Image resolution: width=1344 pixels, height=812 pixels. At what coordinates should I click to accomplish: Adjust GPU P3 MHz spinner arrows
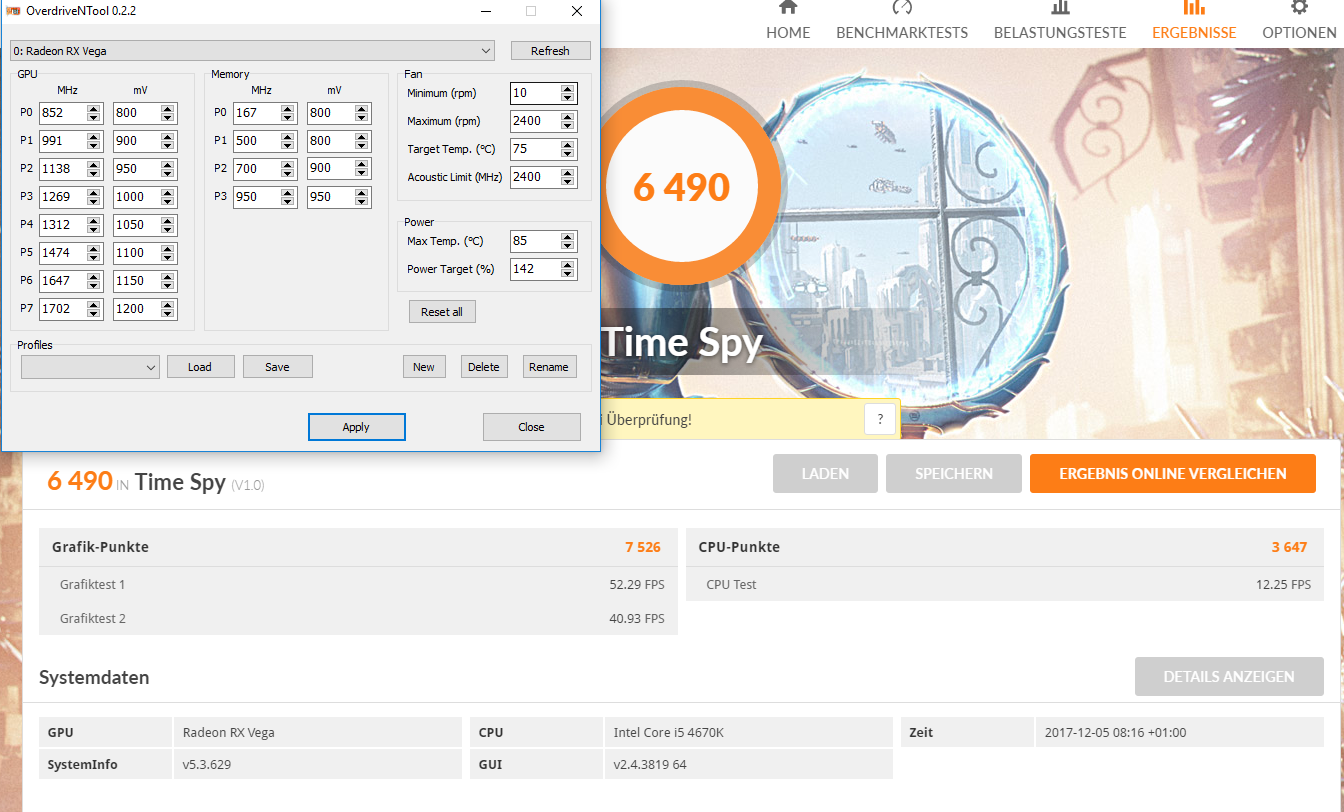(x=94, y=197)
